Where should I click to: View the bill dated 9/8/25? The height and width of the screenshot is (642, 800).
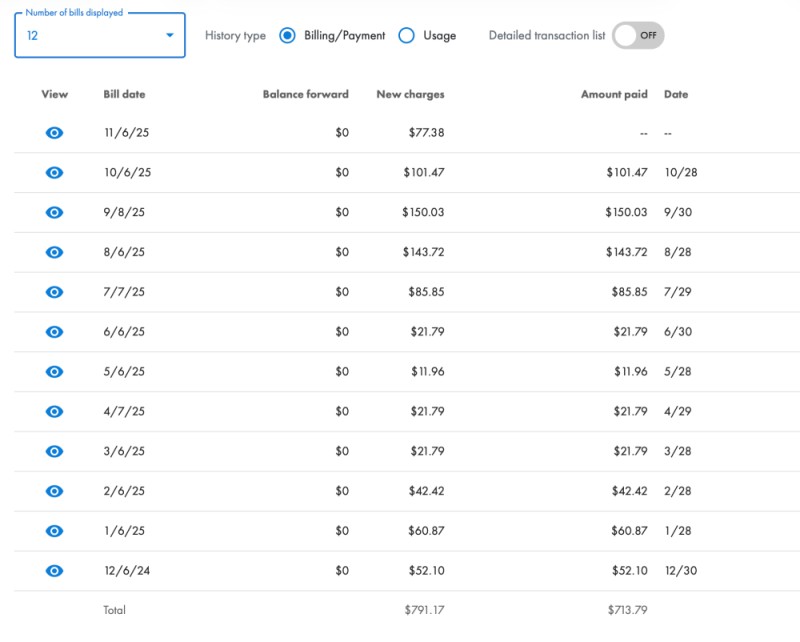click(x=53, y=212)
